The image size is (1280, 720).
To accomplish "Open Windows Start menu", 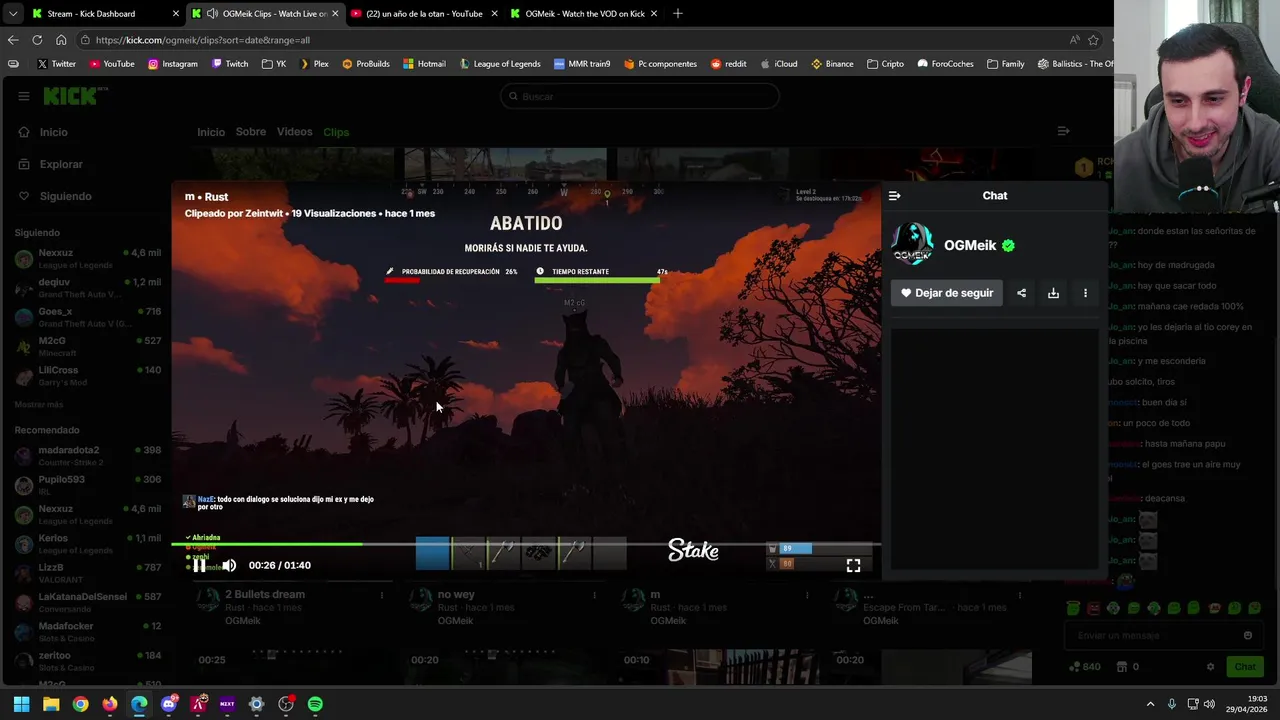I will point(21,704).
